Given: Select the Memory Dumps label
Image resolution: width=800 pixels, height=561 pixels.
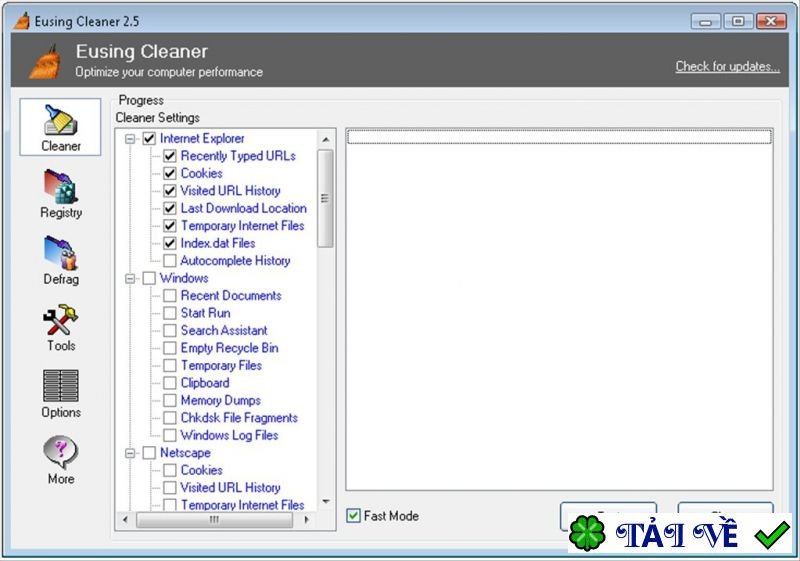Looking at the screenshot, I should click(x=221, y=400).
